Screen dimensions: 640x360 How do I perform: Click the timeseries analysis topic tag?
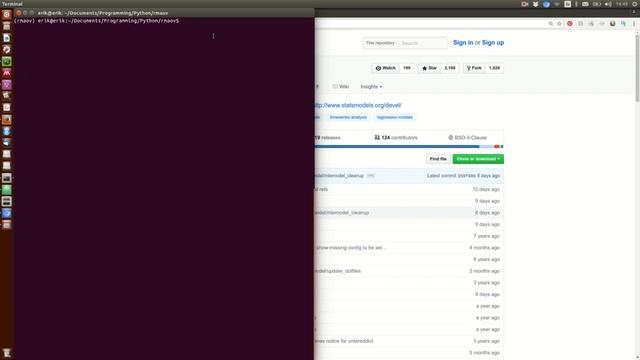click(x=348, y=118)
